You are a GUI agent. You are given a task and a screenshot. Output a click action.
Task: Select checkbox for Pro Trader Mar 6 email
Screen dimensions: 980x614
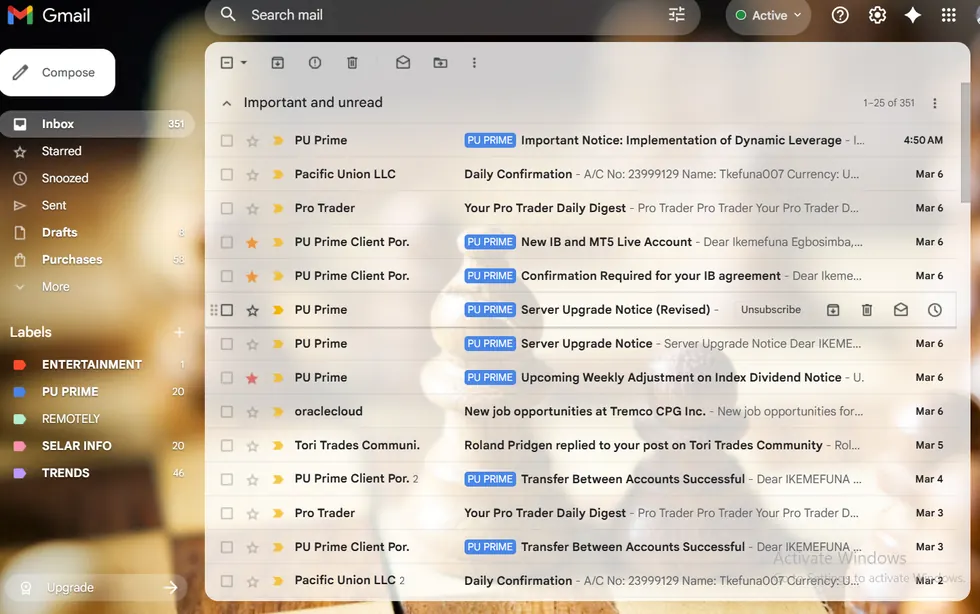click(227, 208)
